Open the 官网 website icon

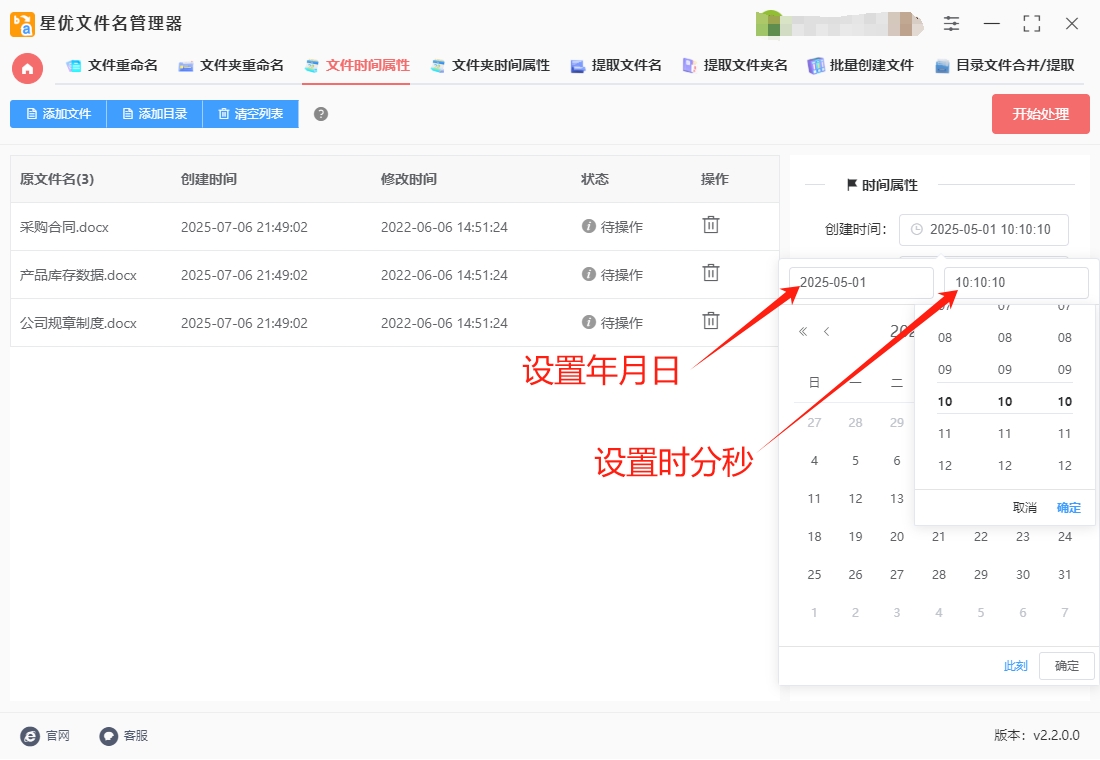(30, 735)
